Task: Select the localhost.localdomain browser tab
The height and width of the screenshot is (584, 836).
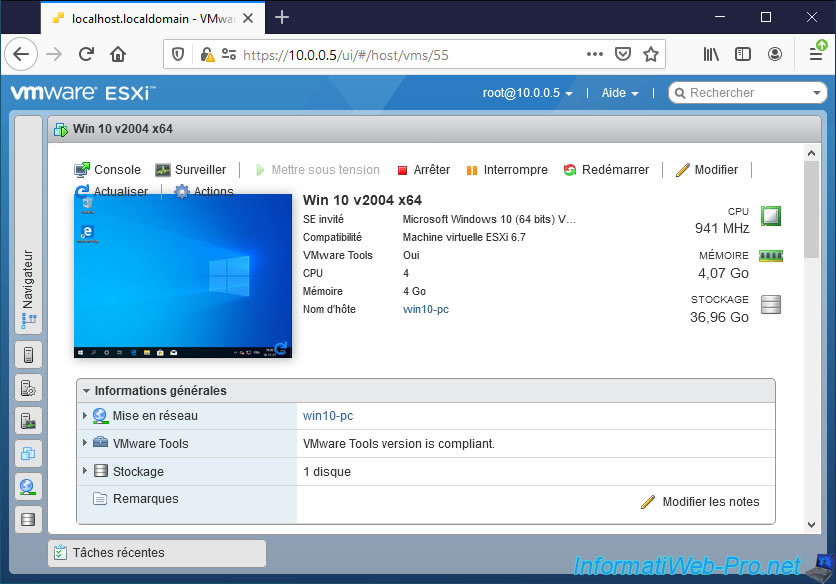Action: [154, 18]
